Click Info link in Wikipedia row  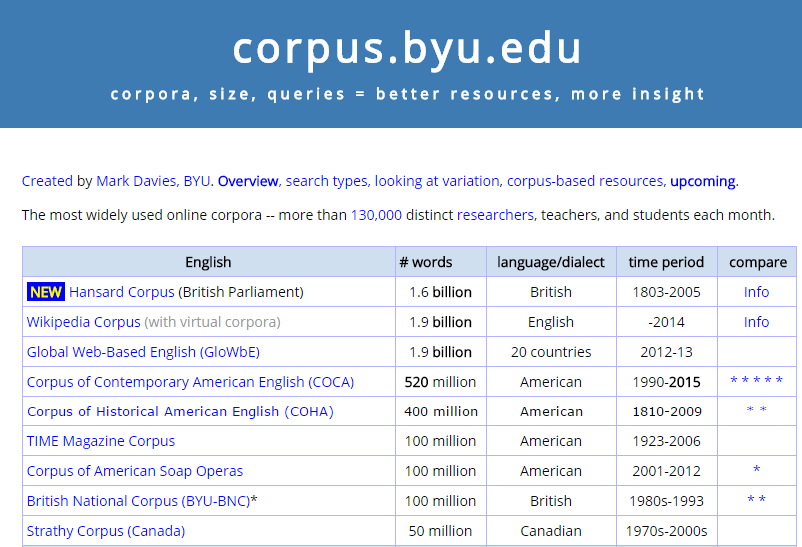[756, 322]
